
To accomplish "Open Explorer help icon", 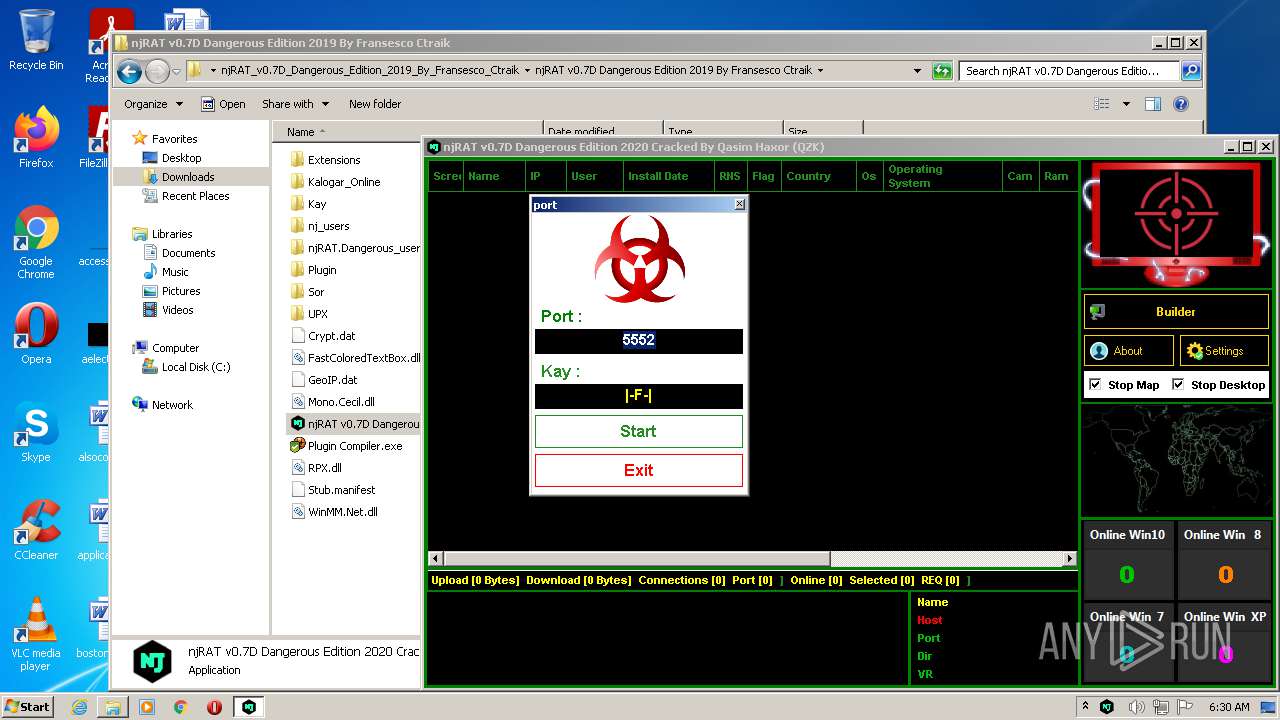I will pos(1181,104).
